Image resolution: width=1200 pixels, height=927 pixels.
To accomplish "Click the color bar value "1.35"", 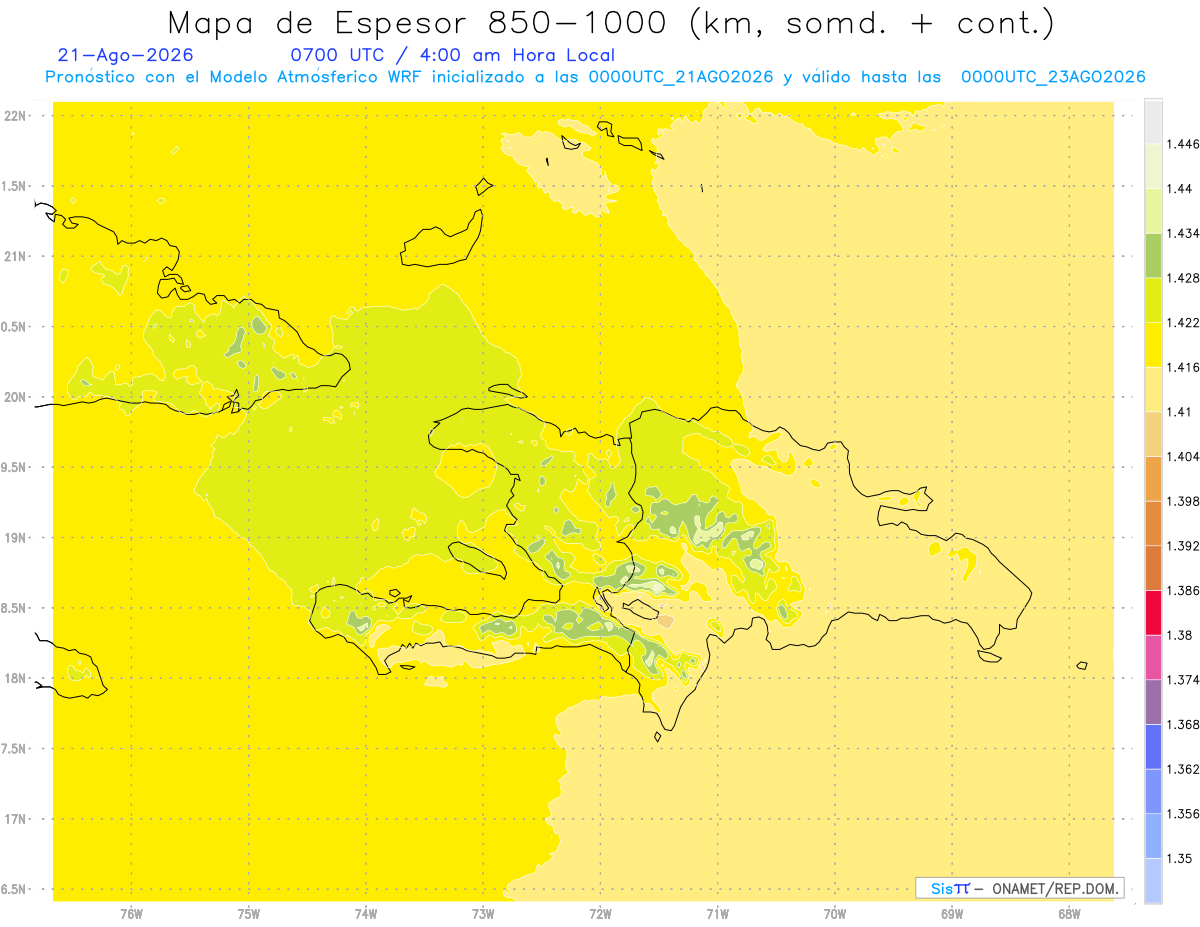I will (1180, 858).
